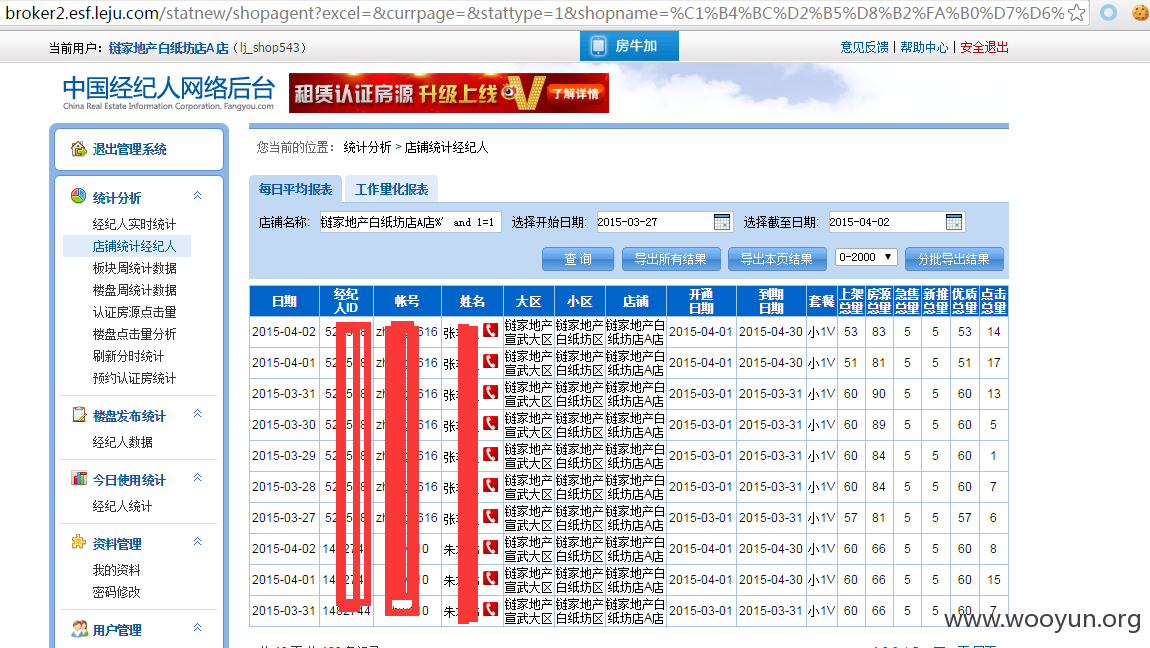This screenshot has height=648, width=1150.
Task: Click phone icon in 2015-04-02 张 row
Action: [491, 331]
